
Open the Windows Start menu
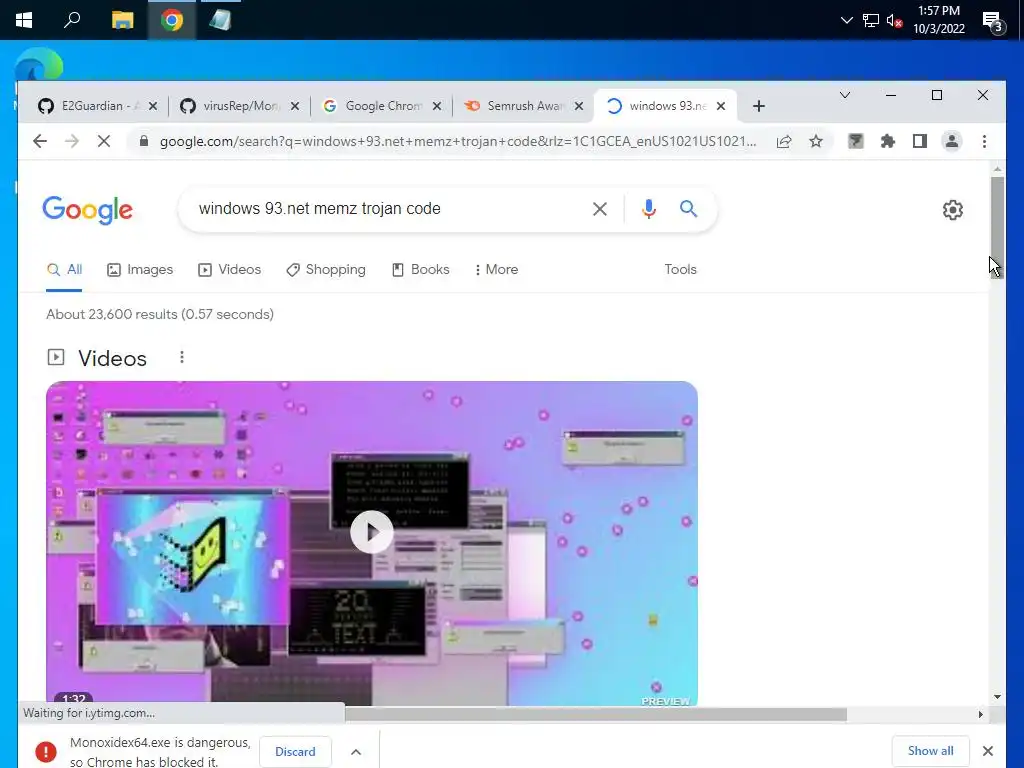24,20
